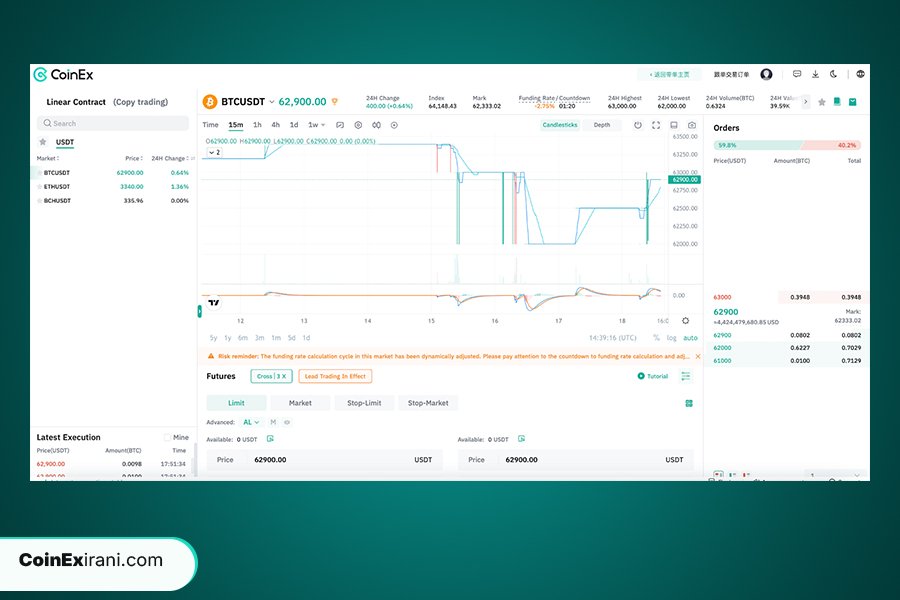Switch to dark mode via moon icon
This screenshot has height=600, width=900.
coord(833,74)
